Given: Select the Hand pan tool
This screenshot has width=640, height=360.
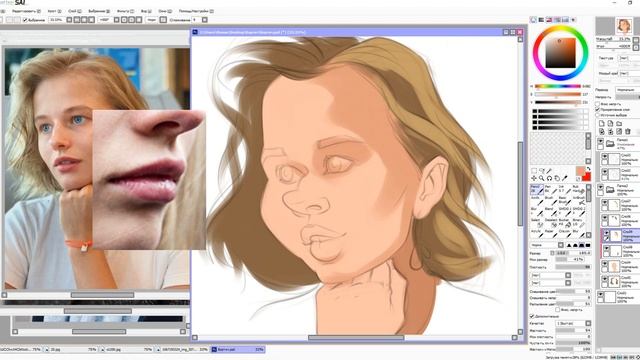Looking at the screenshot, I should [x=557, y=178].
